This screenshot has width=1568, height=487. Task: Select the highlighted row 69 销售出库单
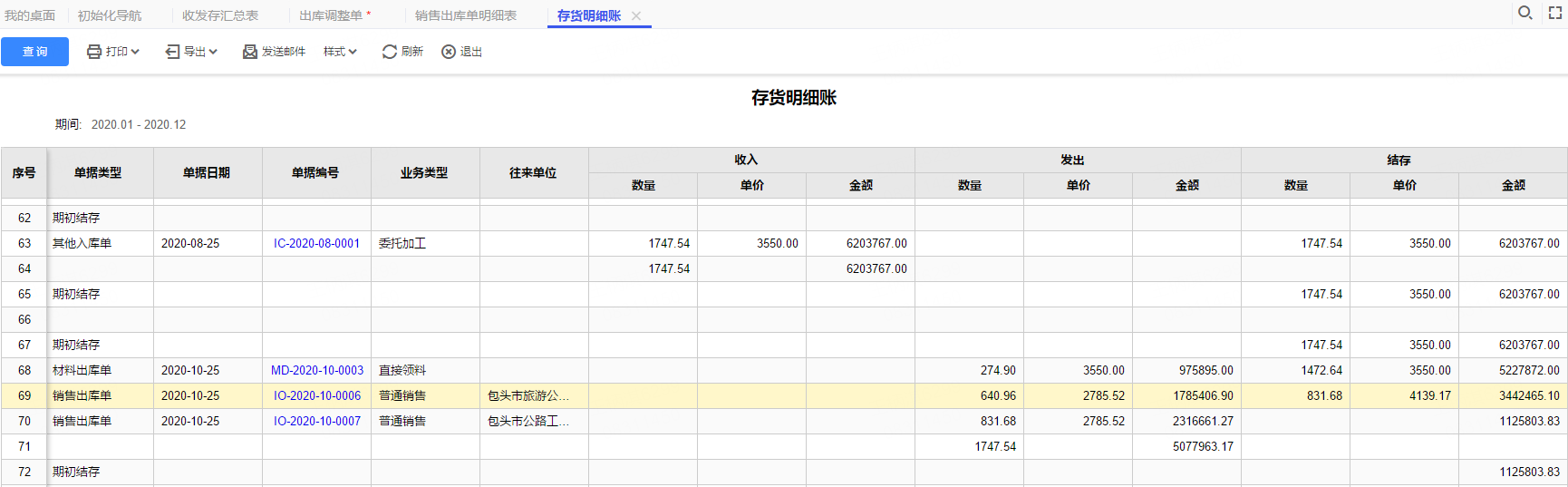784,395
